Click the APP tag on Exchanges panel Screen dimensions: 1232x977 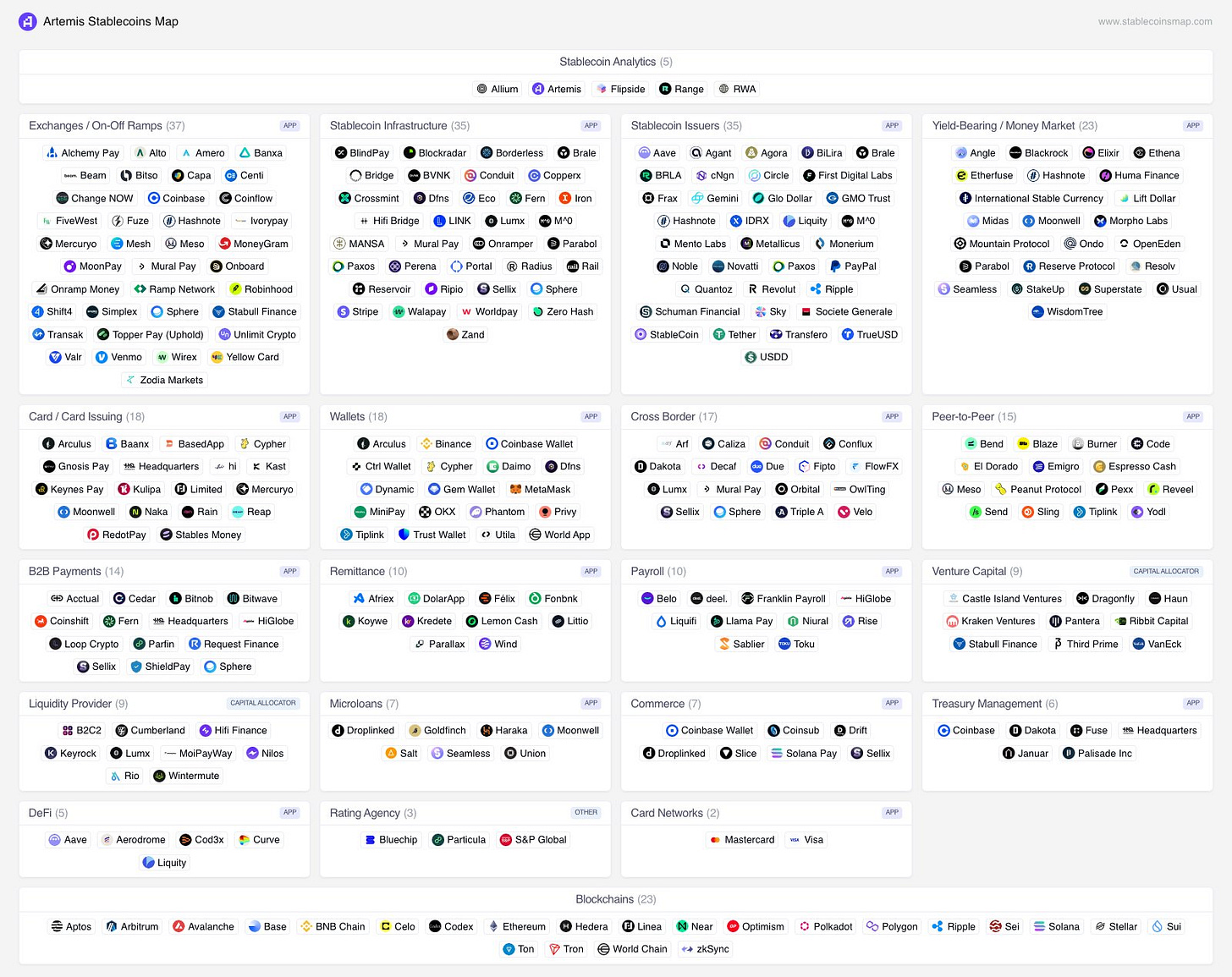(290, 126)
